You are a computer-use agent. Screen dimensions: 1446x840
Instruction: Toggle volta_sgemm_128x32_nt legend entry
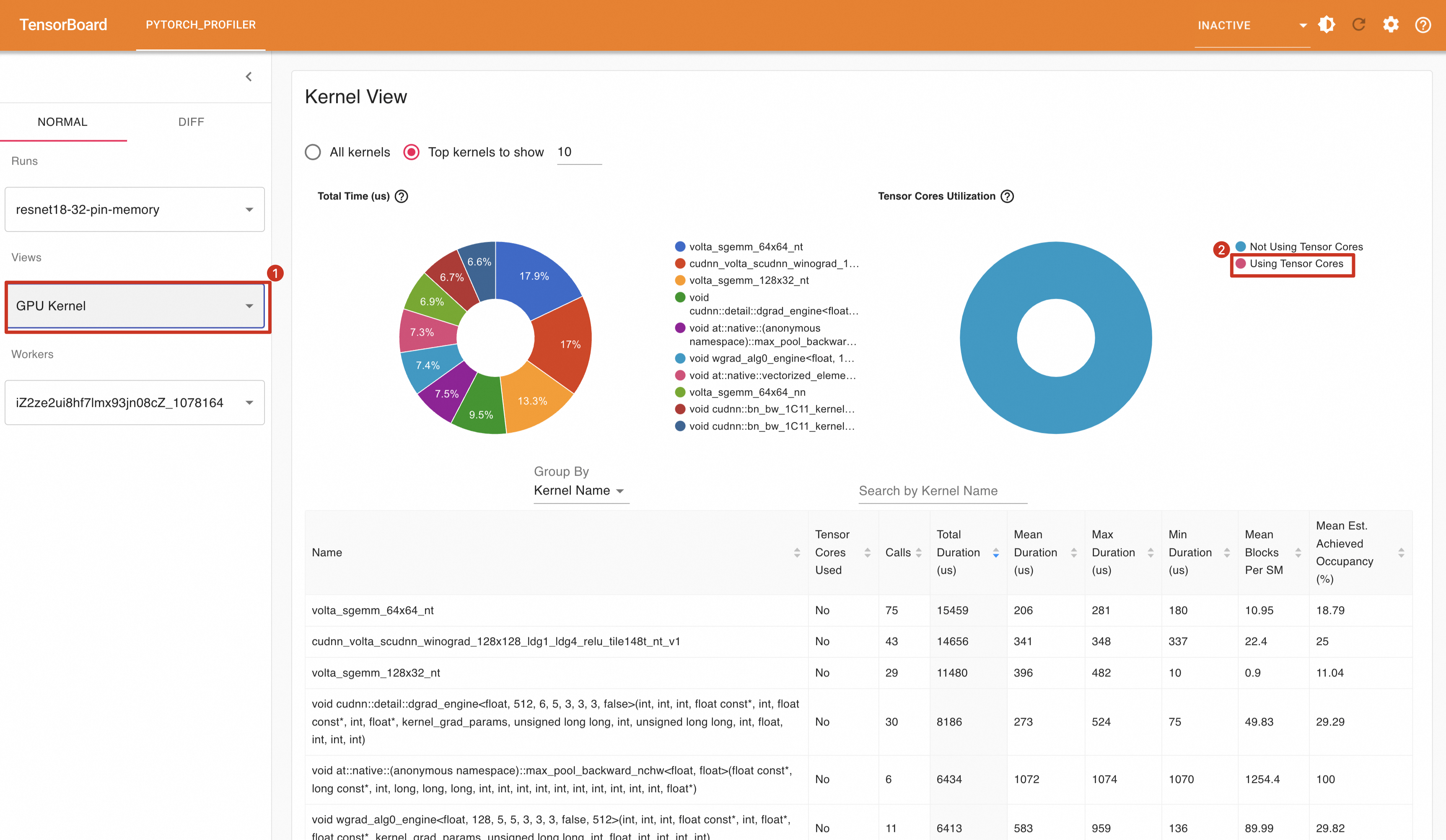click(742, 280)
